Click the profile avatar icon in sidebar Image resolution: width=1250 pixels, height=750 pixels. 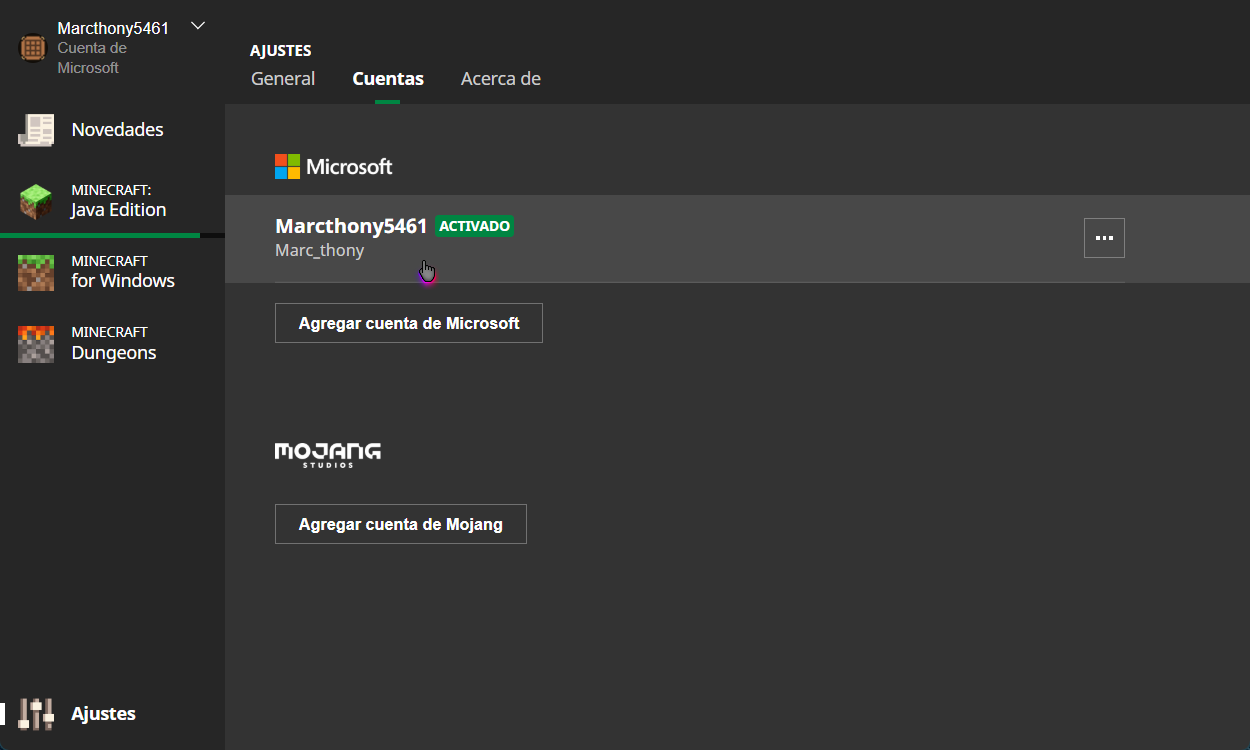tap(33, 48)
